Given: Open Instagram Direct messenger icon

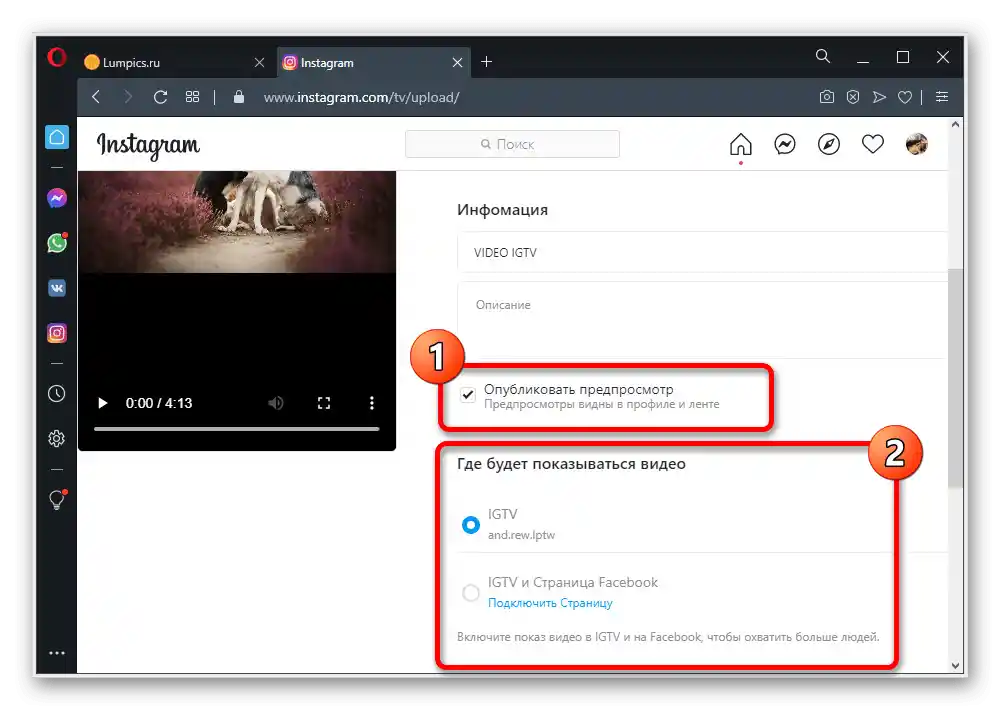Looking at the screenshot, I should pyautogui.click(x=784, y=144).
